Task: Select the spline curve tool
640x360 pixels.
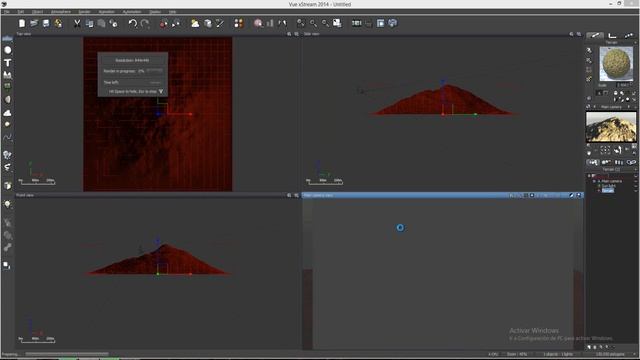Action: [7, 138]
